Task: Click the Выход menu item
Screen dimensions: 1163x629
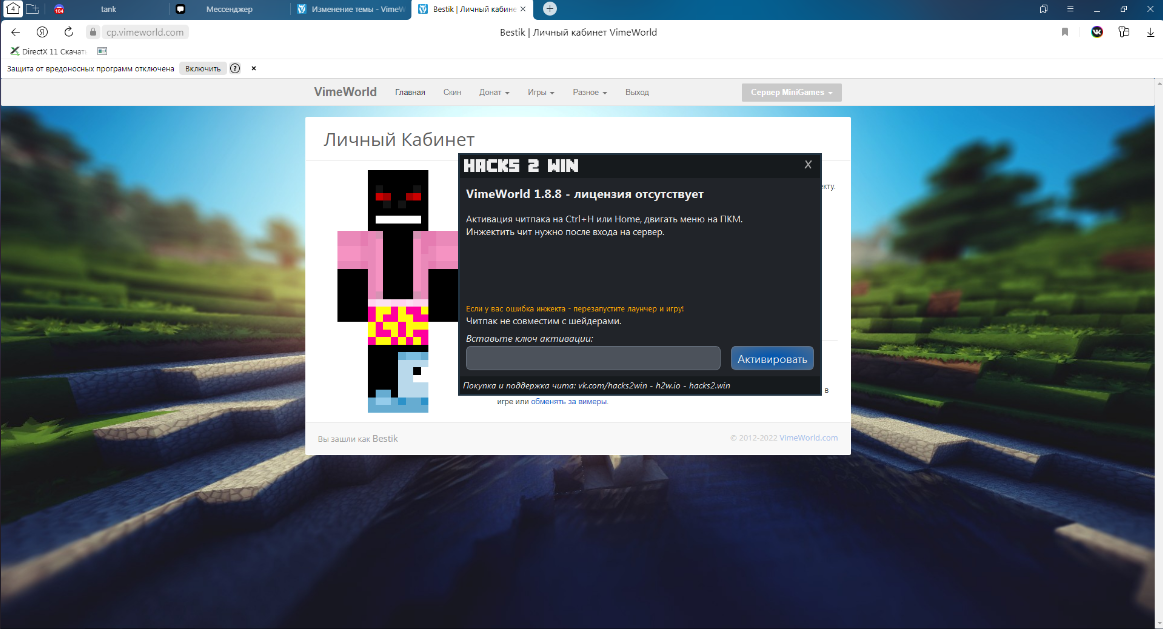Action: 637,92
